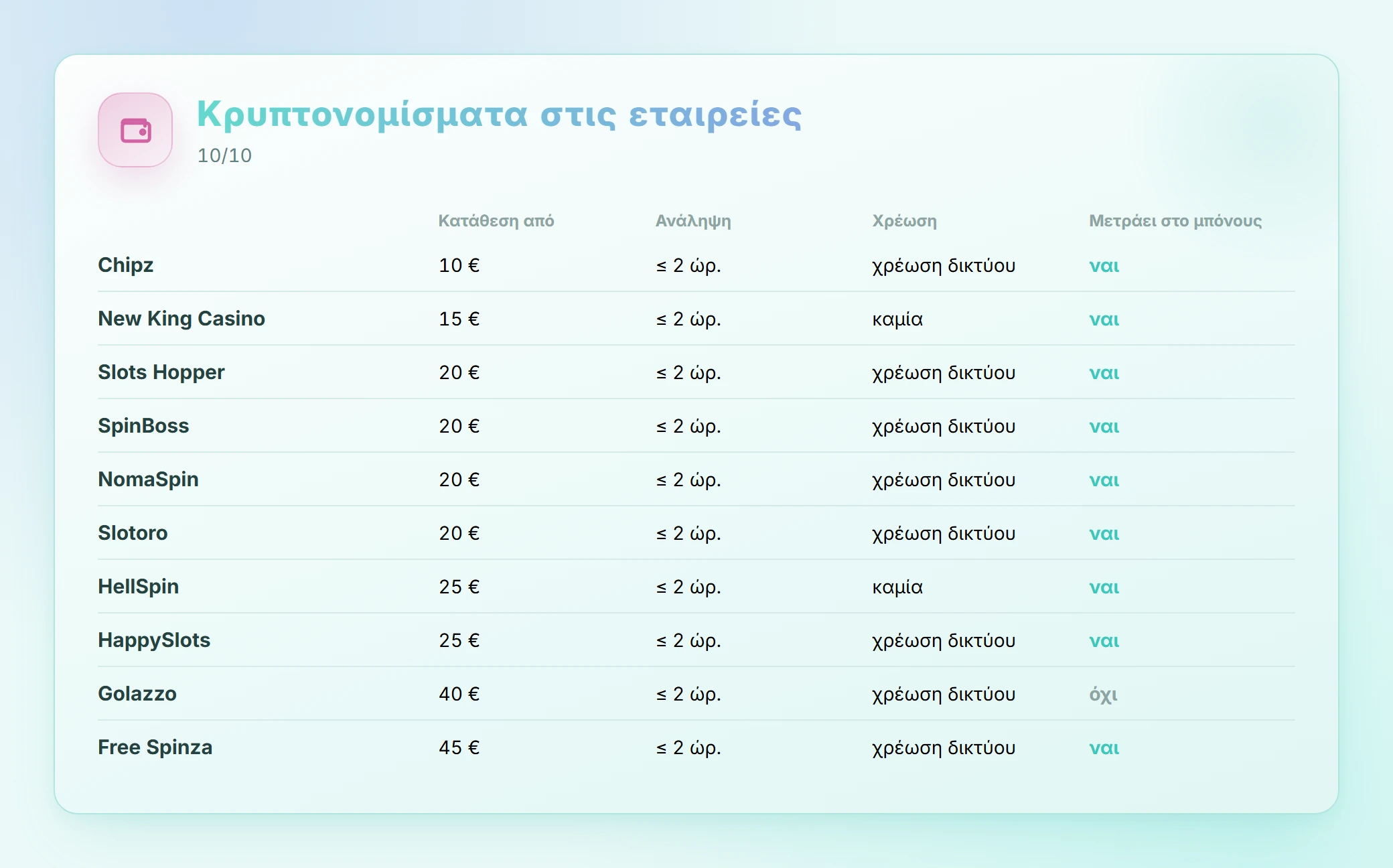The height and width of the screenshot is (868, 1393).
Task: Click χρέωση δικτύου in Free Spinza row
Action: click(944, 748)
